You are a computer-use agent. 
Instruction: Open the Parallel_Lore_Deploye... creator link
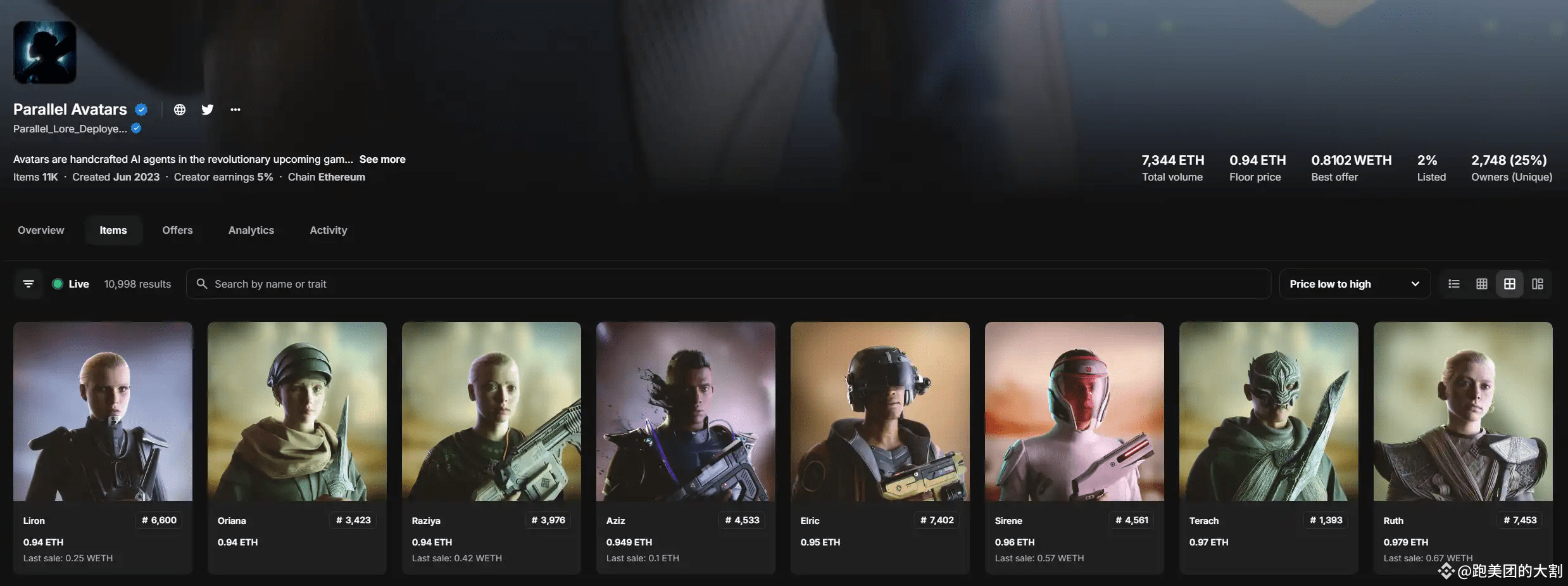(x=70, y=129)
